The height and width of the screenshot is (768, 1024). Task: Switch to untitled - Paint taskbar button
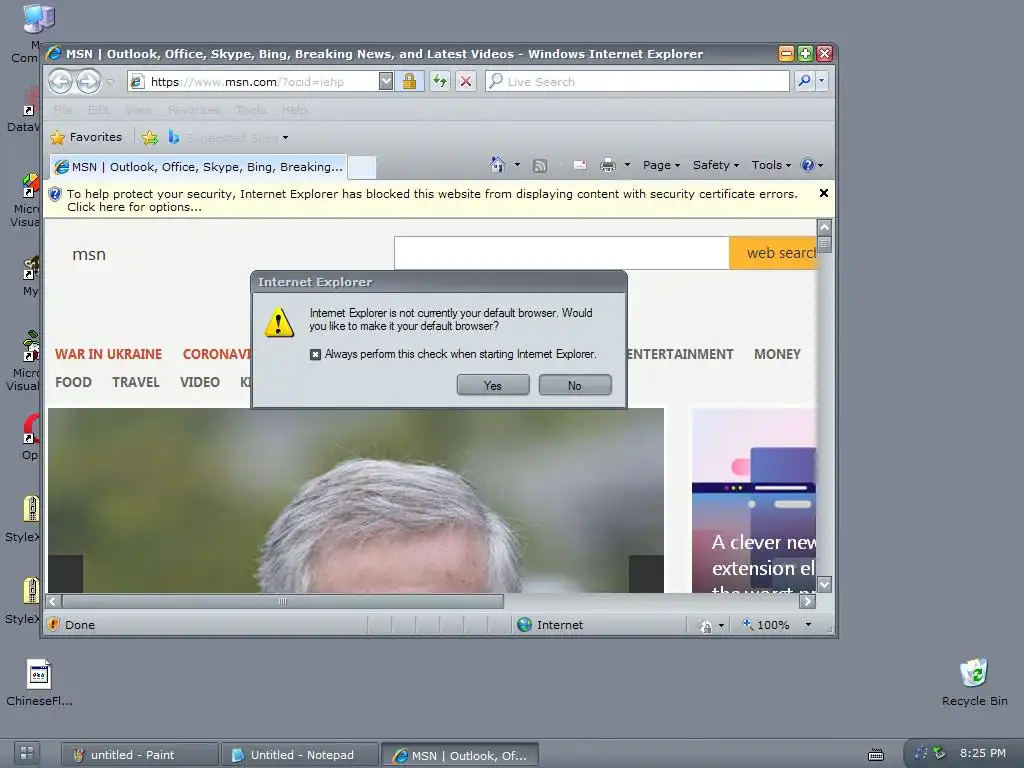(140, 755)
